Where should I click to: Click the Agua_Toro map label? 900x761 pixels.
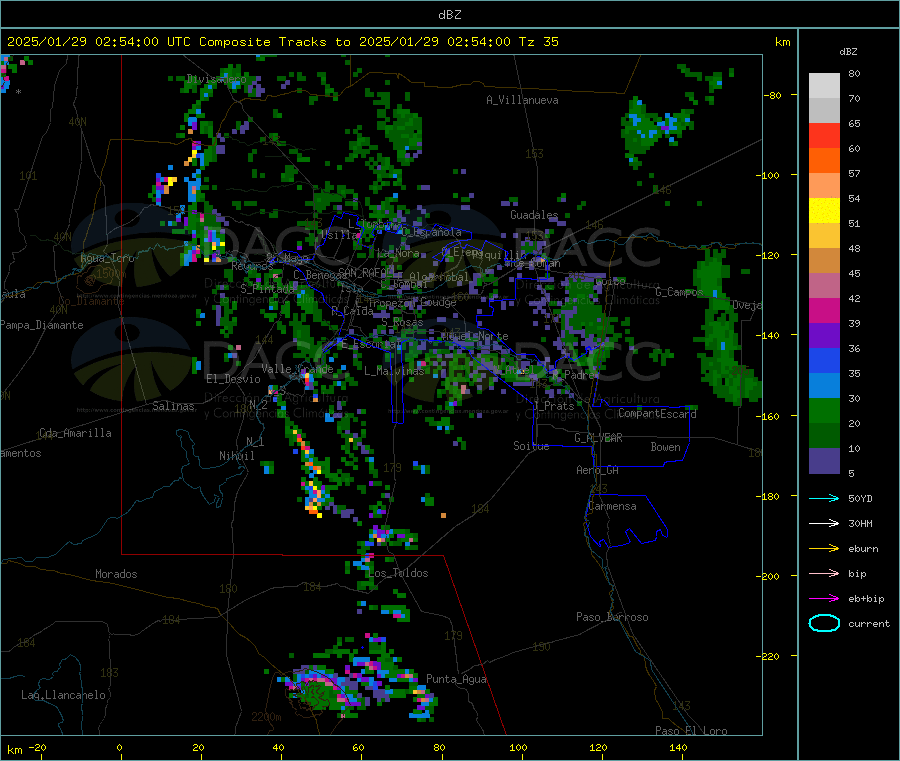[x=107, y=258]
